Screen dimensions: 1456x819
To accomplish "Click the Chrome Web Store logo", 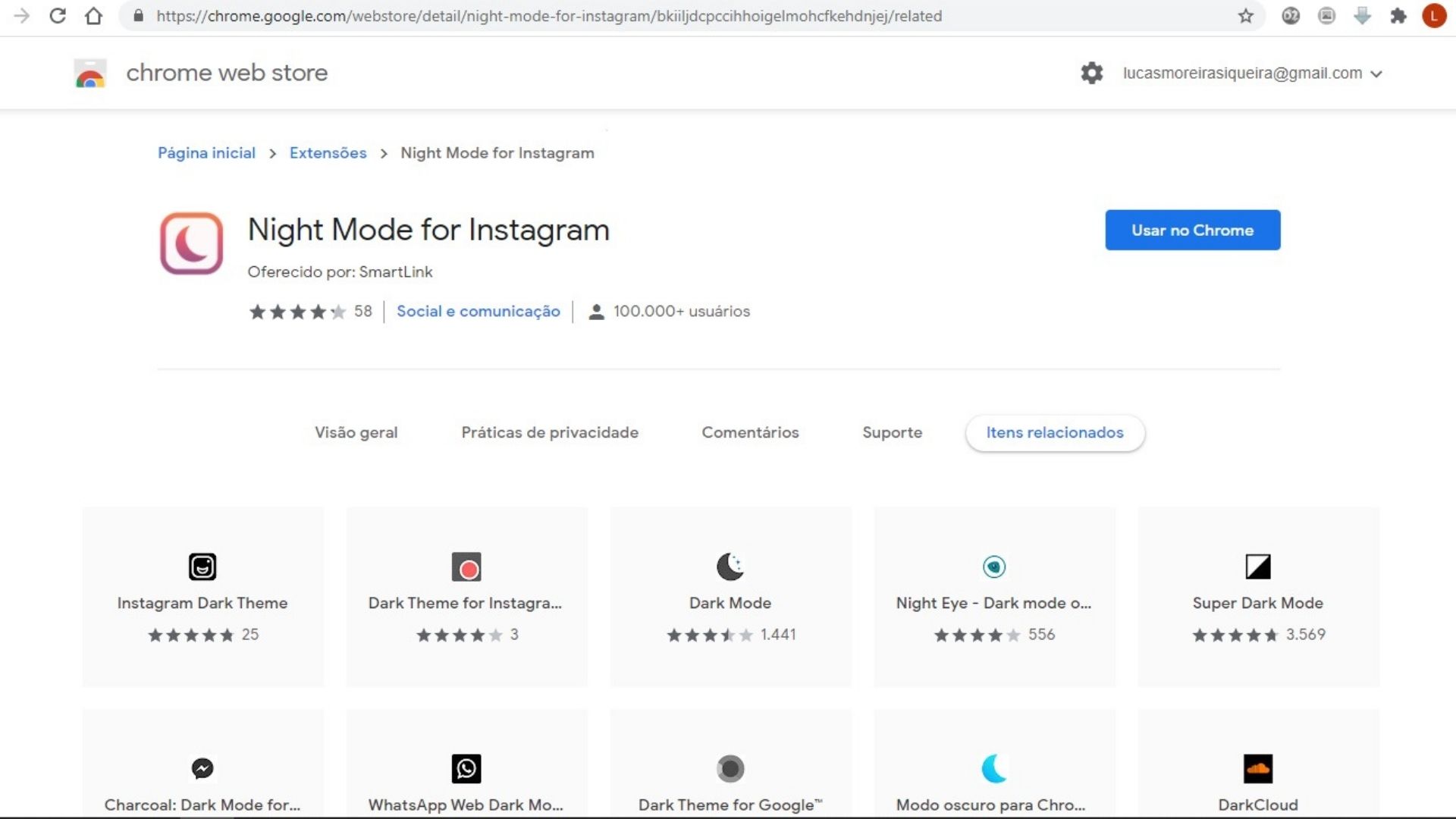I will [90, 74].
